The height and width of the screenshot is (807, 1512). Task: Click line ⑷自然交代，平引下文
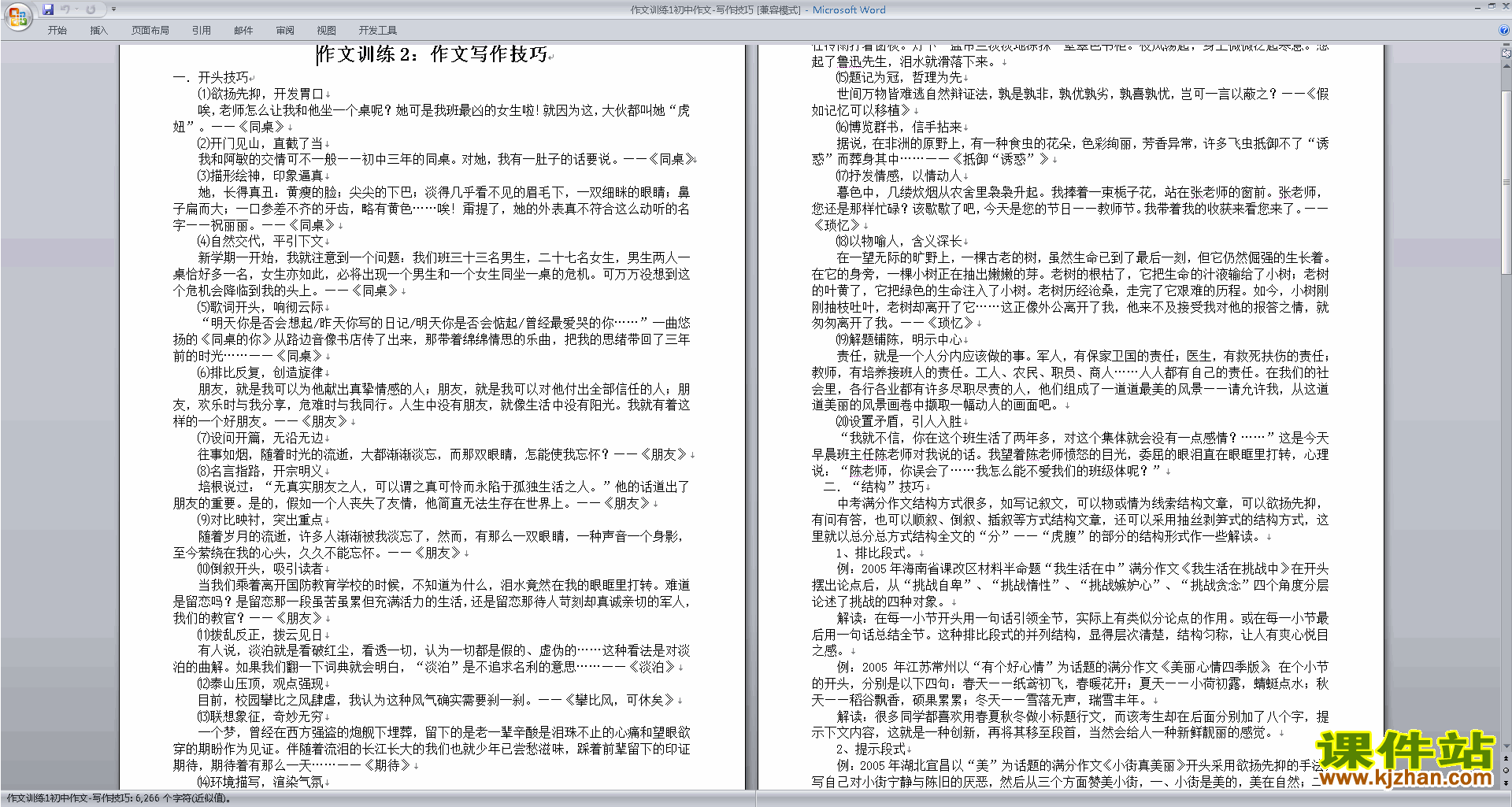(x=261, y=241)
